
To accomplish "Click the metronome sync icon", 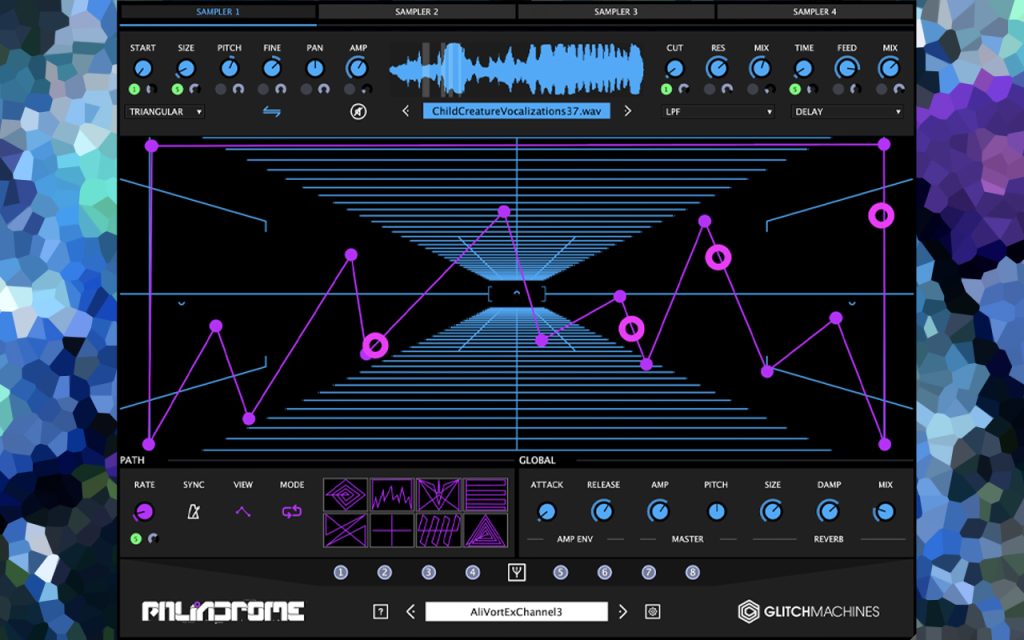I will pyautogui.click(x=193, y=511).
